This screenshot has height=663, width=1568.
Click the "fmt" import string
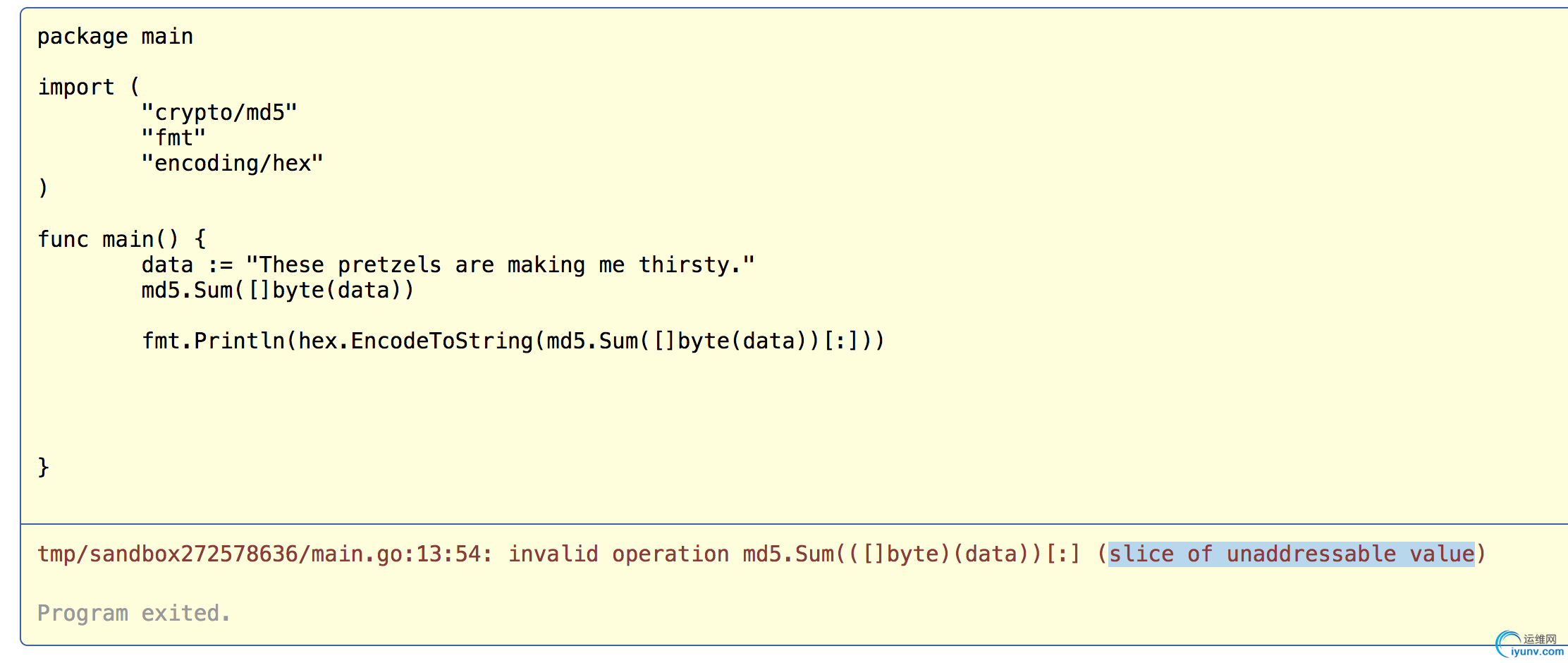click(x=173, y=138)
